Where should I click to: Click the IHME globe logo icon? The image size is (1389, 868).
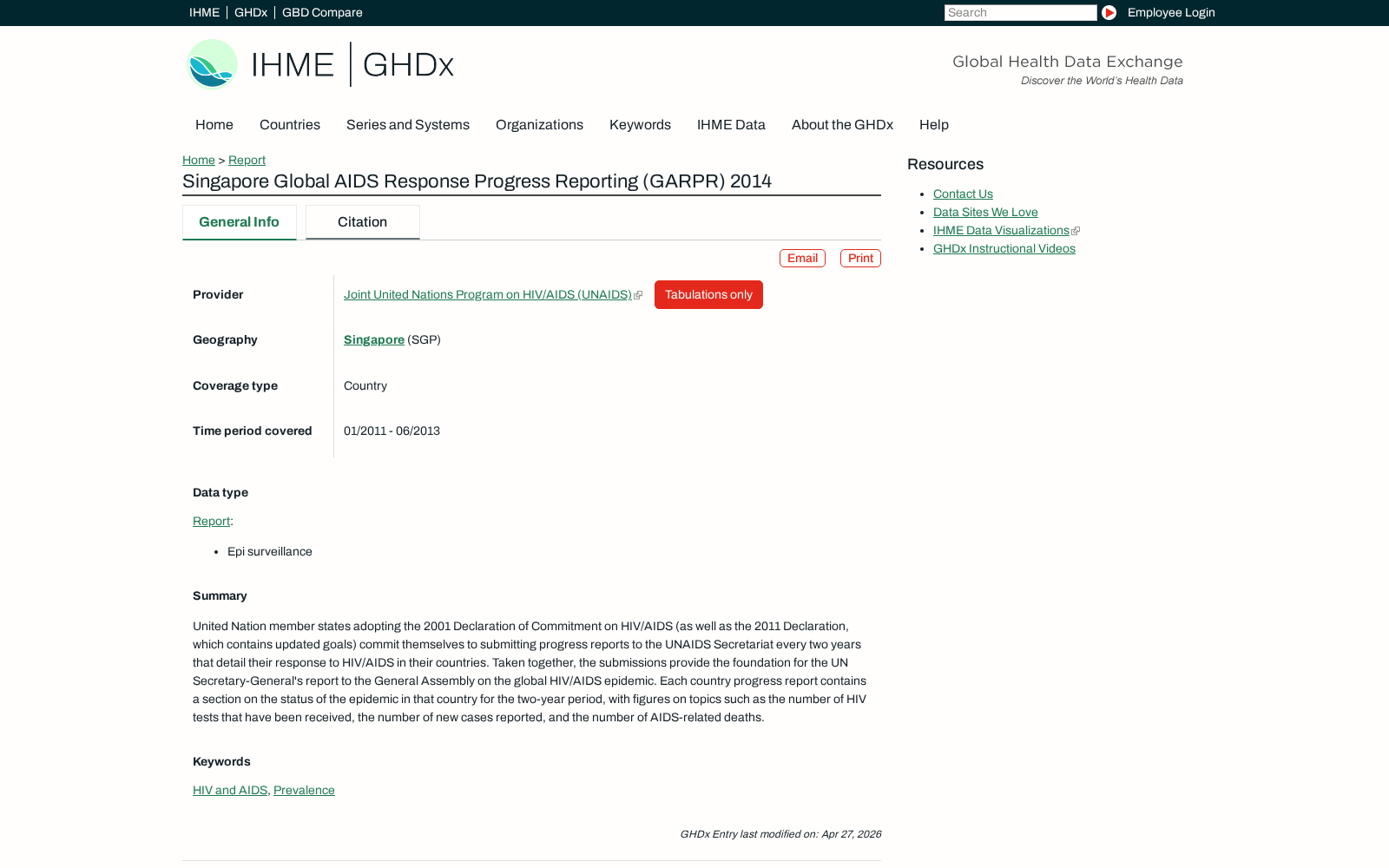tap(212, 64)
